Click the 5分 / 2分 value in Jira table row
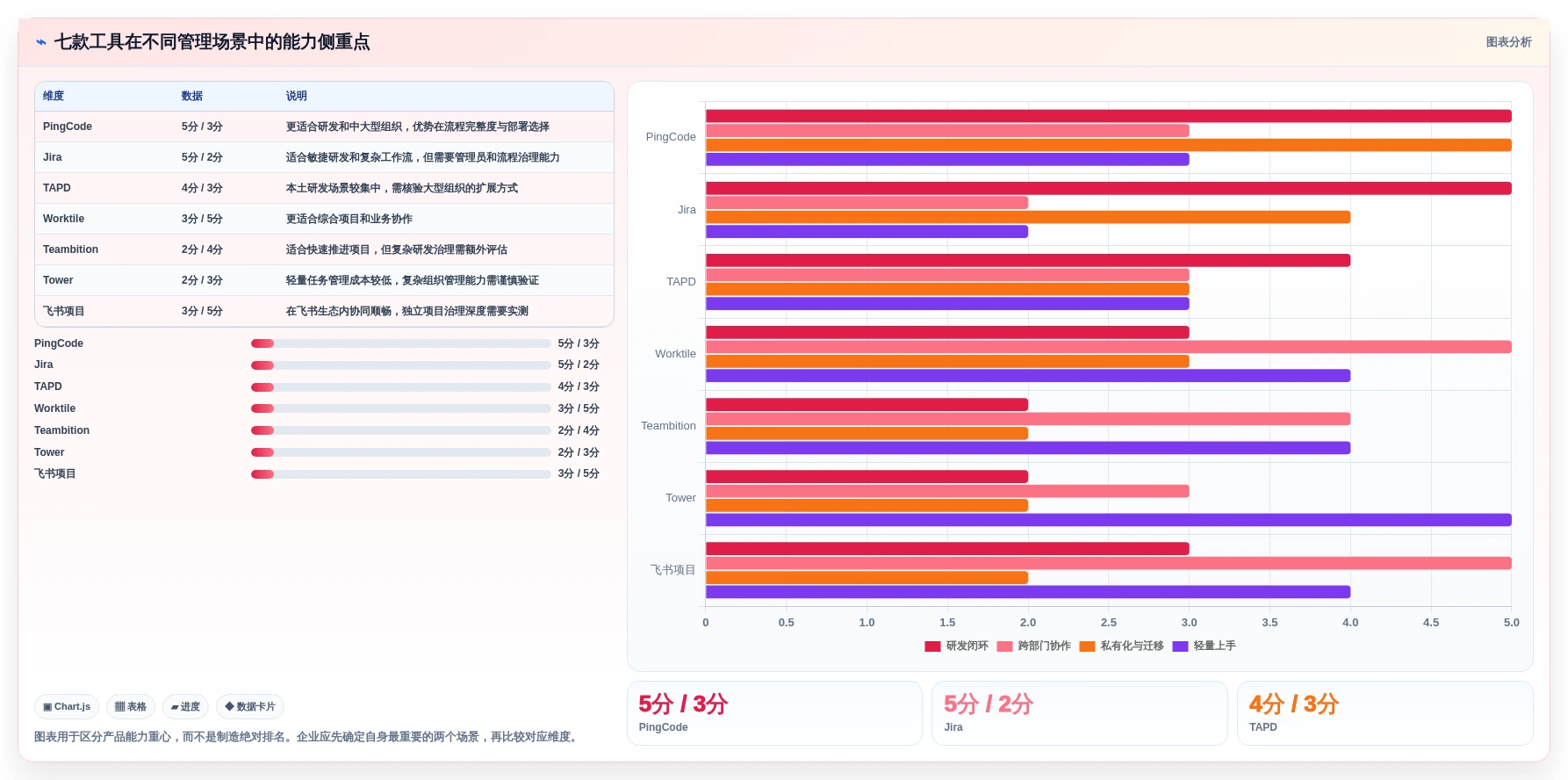Screen dimensions: 1568x780 pyautogui.click(x=202, y=157)
